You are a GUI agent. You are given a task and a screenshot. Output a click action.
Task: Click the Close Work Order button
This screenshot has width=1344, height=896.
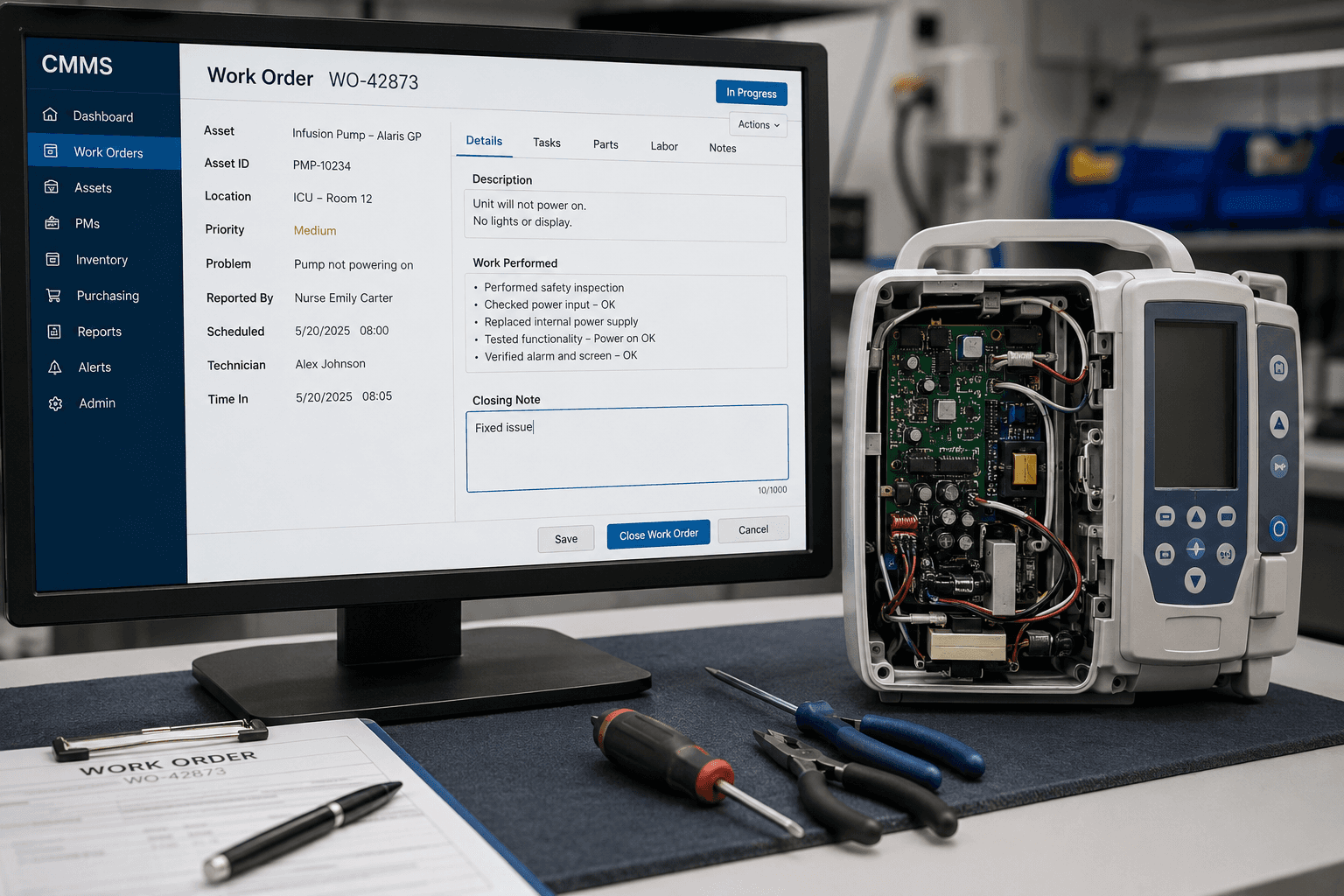tap(659, 535)
